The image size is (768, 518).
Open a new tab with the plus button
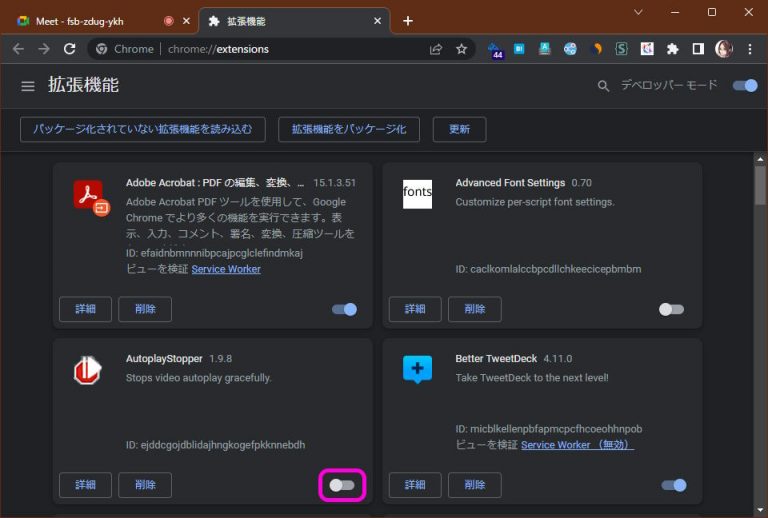(408, 21)
